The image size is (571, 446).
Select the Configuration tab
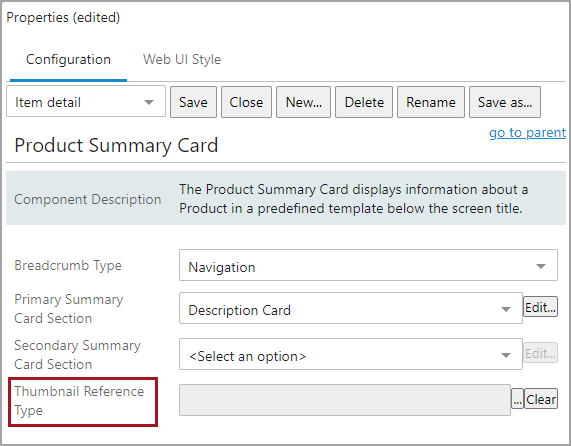click(68, 59)
